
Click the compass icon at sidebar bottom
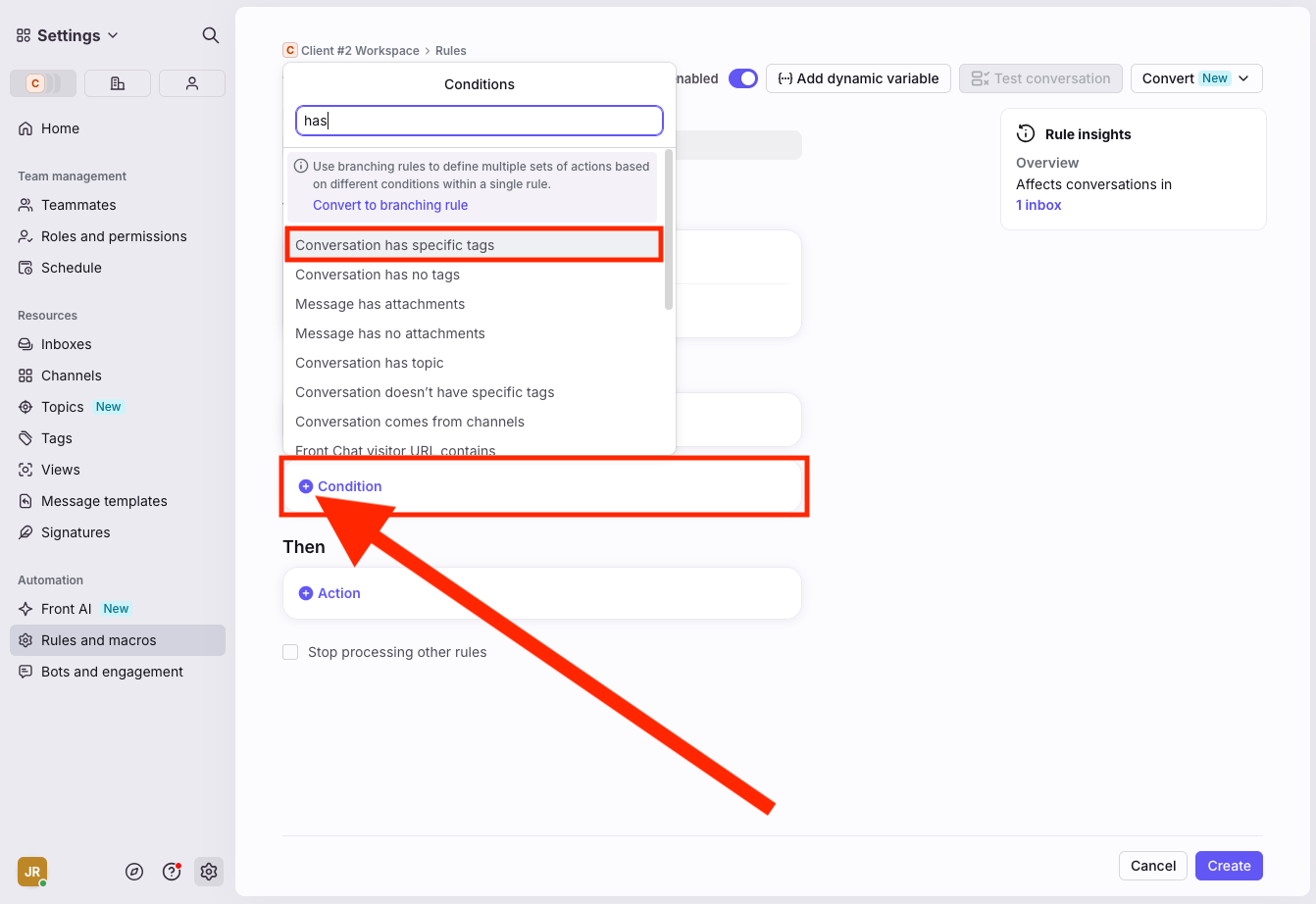coord(135,872)
